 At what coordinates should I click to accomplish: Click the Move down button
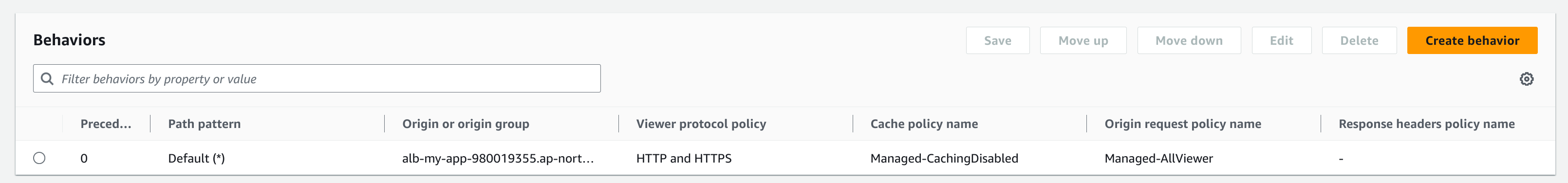pos(1189,40)
